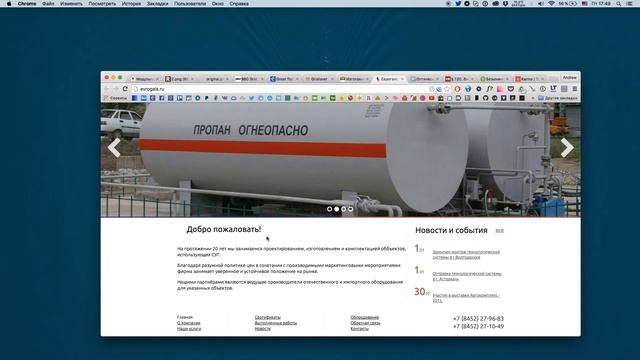This screenshot has width=640, height=360.
Task: Click the gear extension icon in toolbar
Action: 479,89
